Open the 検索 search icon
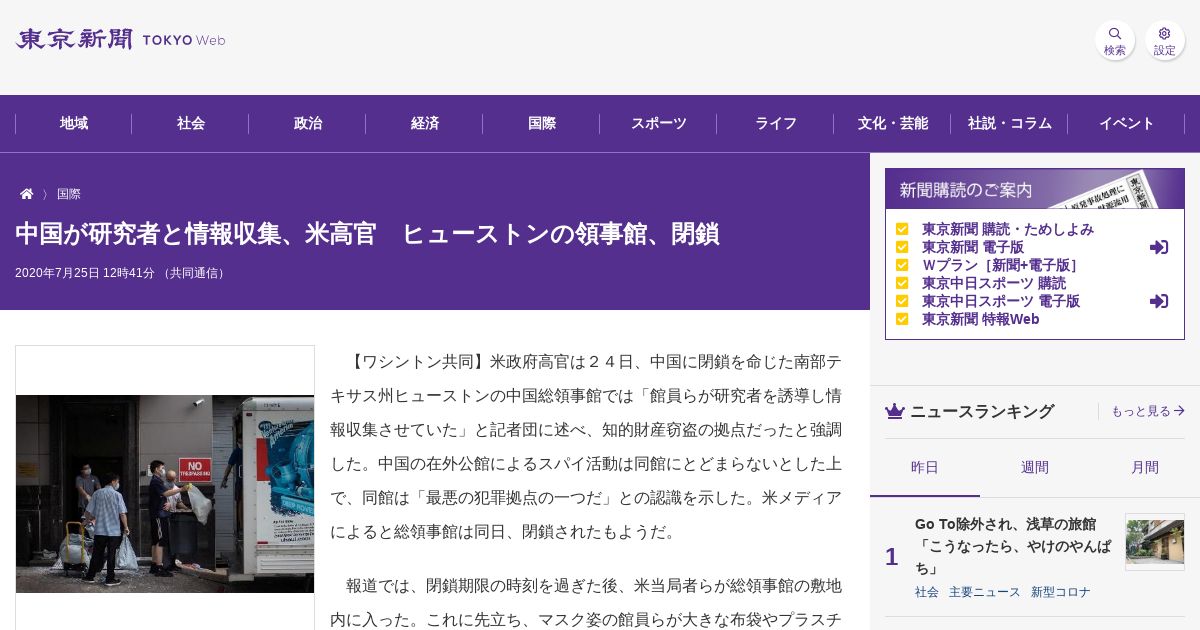Screen dimensions: 1200x630 point(1115,40)
